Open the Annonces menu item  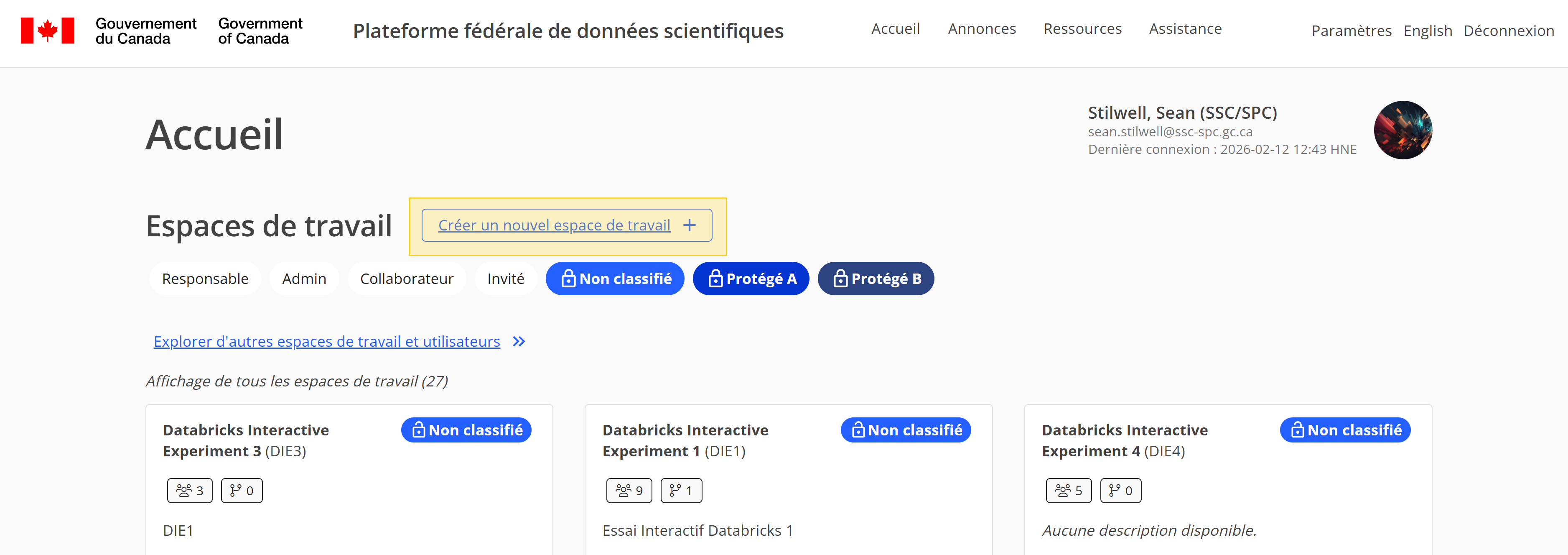click(x=981, y=28)
